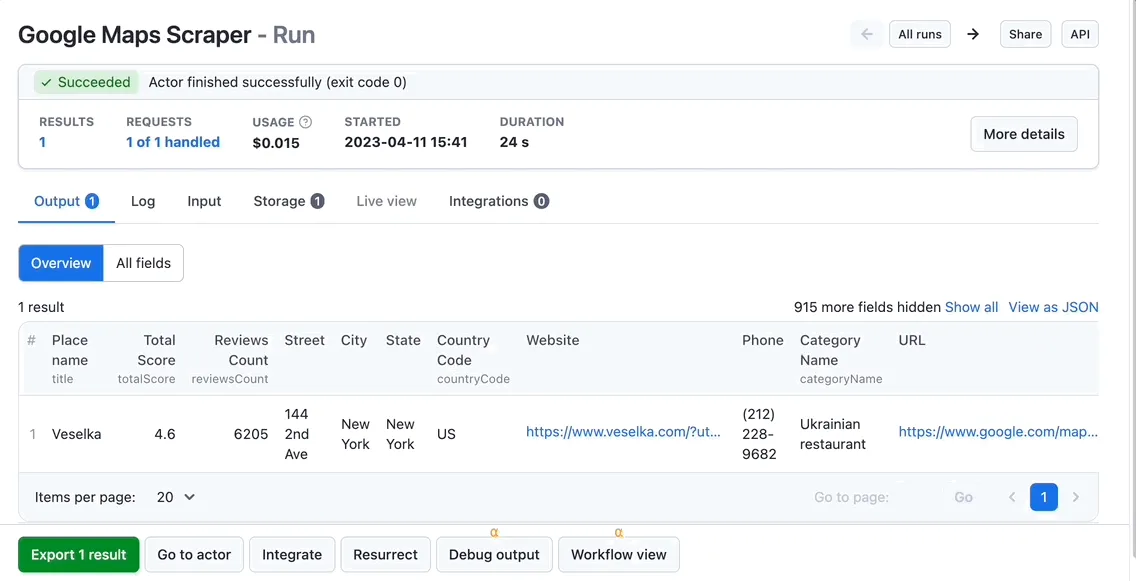Image resolution: width=1136 pixels, height=581 pixels.
Task: Click the Veselka place name cell
Action: coord(76,435)
